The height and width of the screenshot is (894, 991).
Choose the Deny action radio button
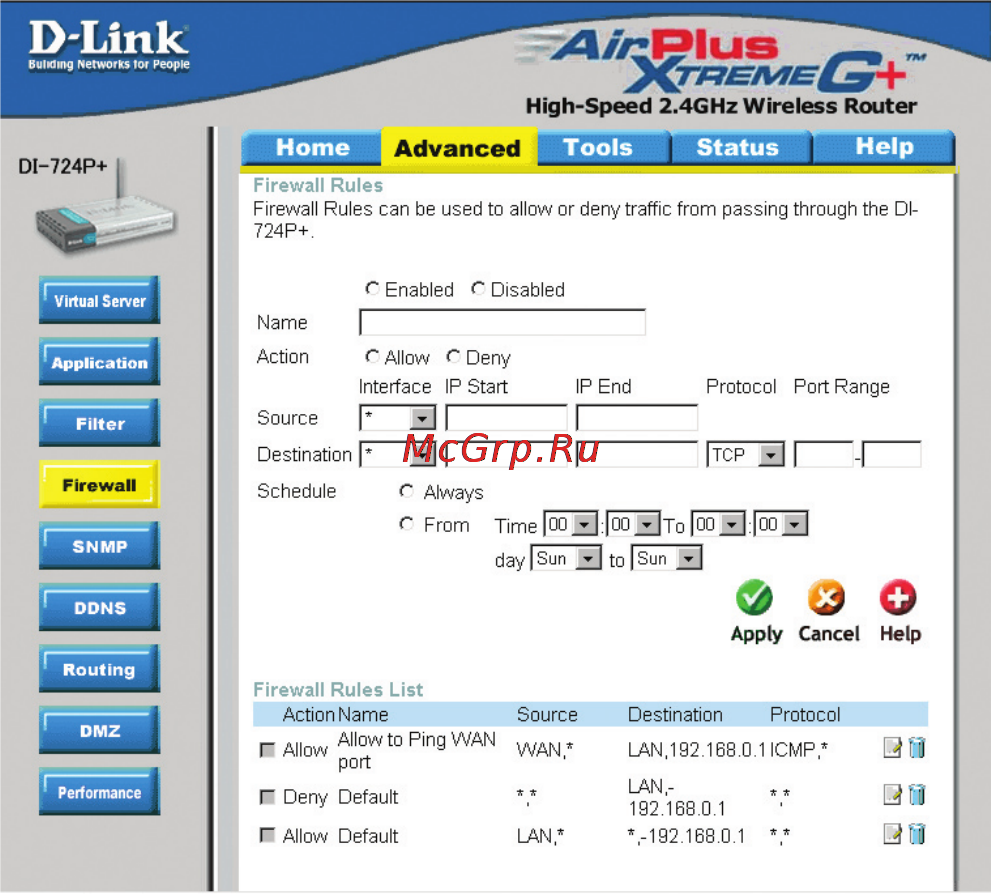click(453, 357)
